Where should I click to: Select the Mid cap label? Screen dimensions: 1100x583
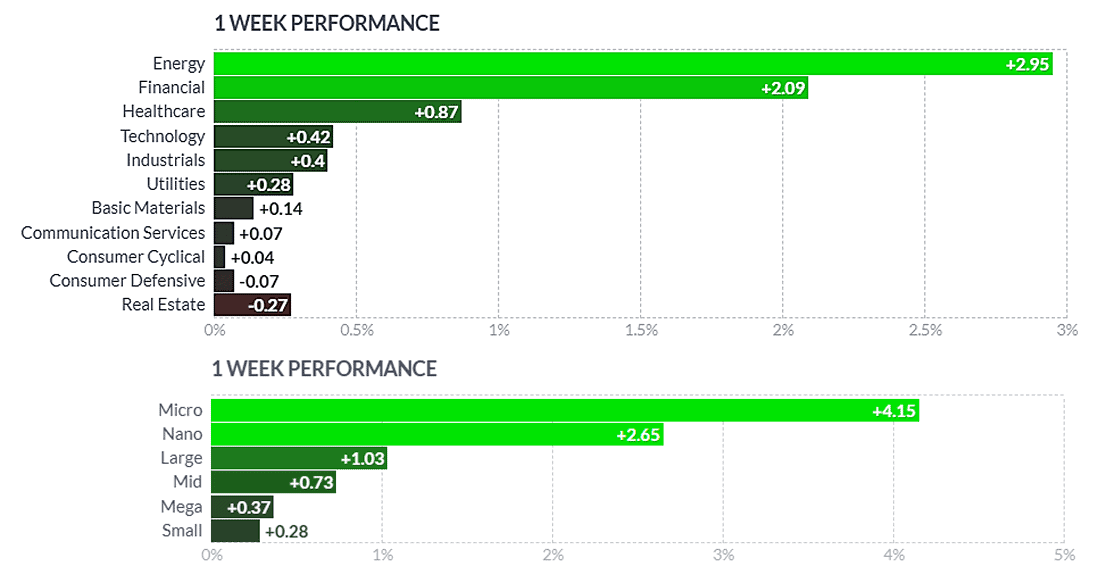pos(186,482)
